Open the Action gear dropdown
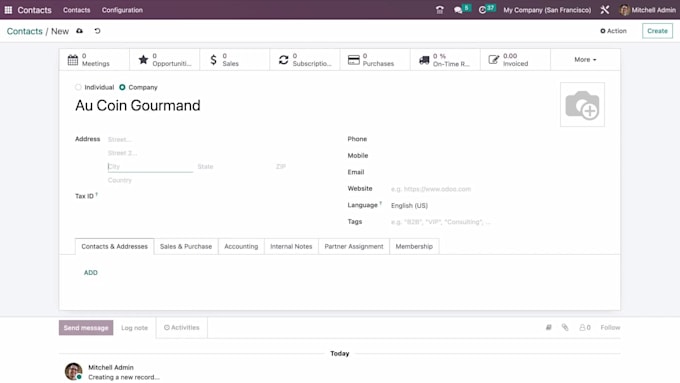680x383 pixels. coord(613,31)
